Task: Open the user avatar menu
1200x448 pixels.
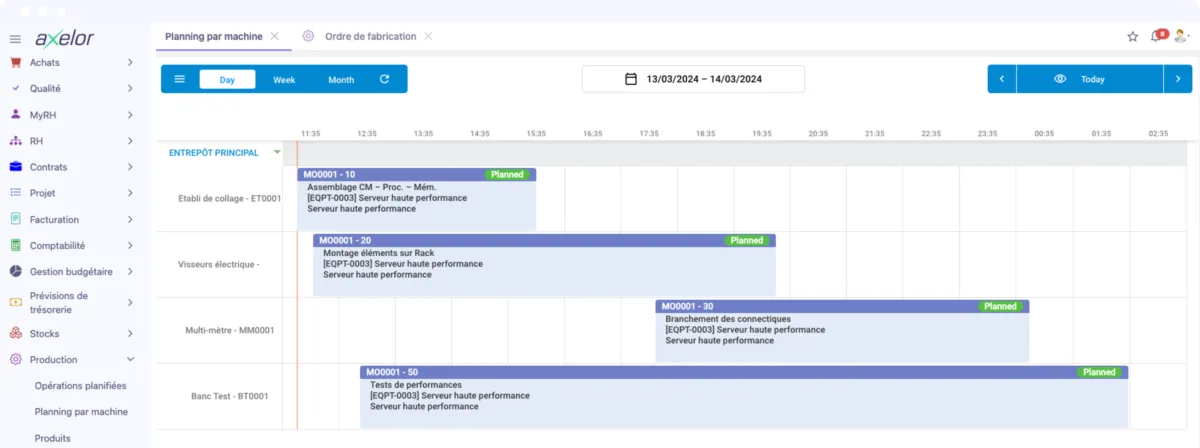Action: (x=1181, y=36)
